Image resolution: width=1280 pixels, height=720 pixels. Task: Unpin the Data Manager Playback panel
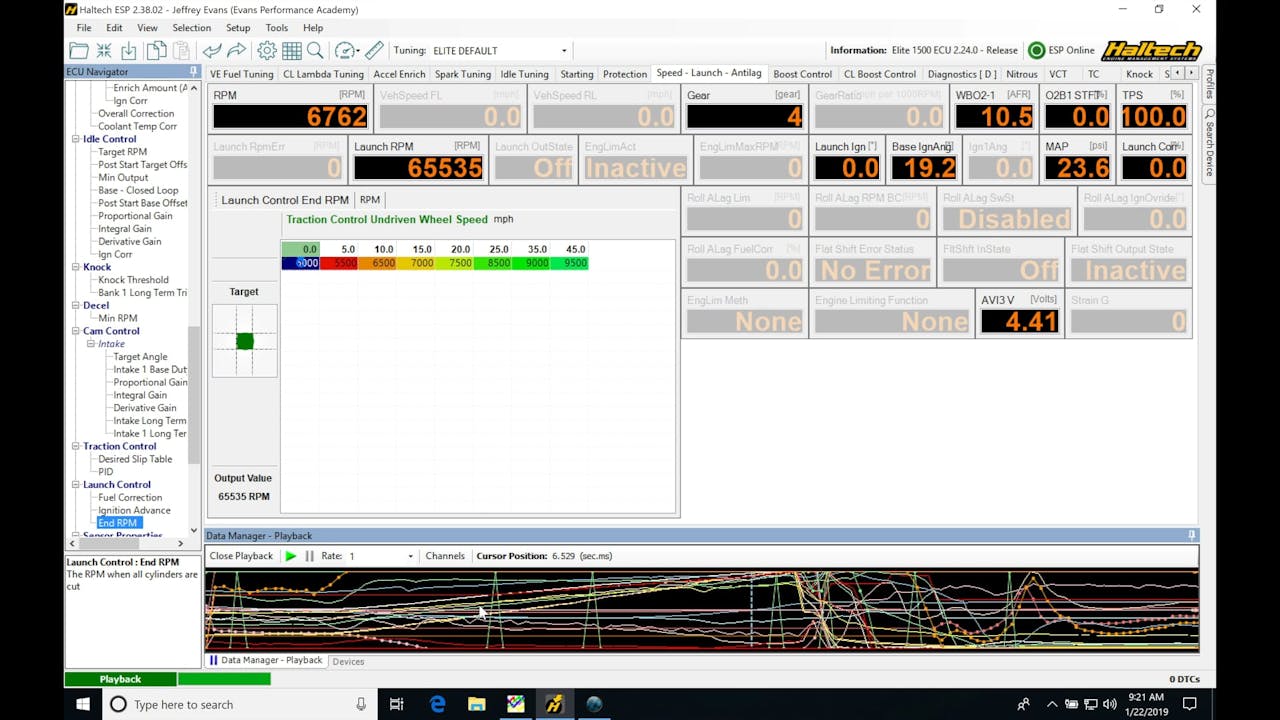(1192, 535)
